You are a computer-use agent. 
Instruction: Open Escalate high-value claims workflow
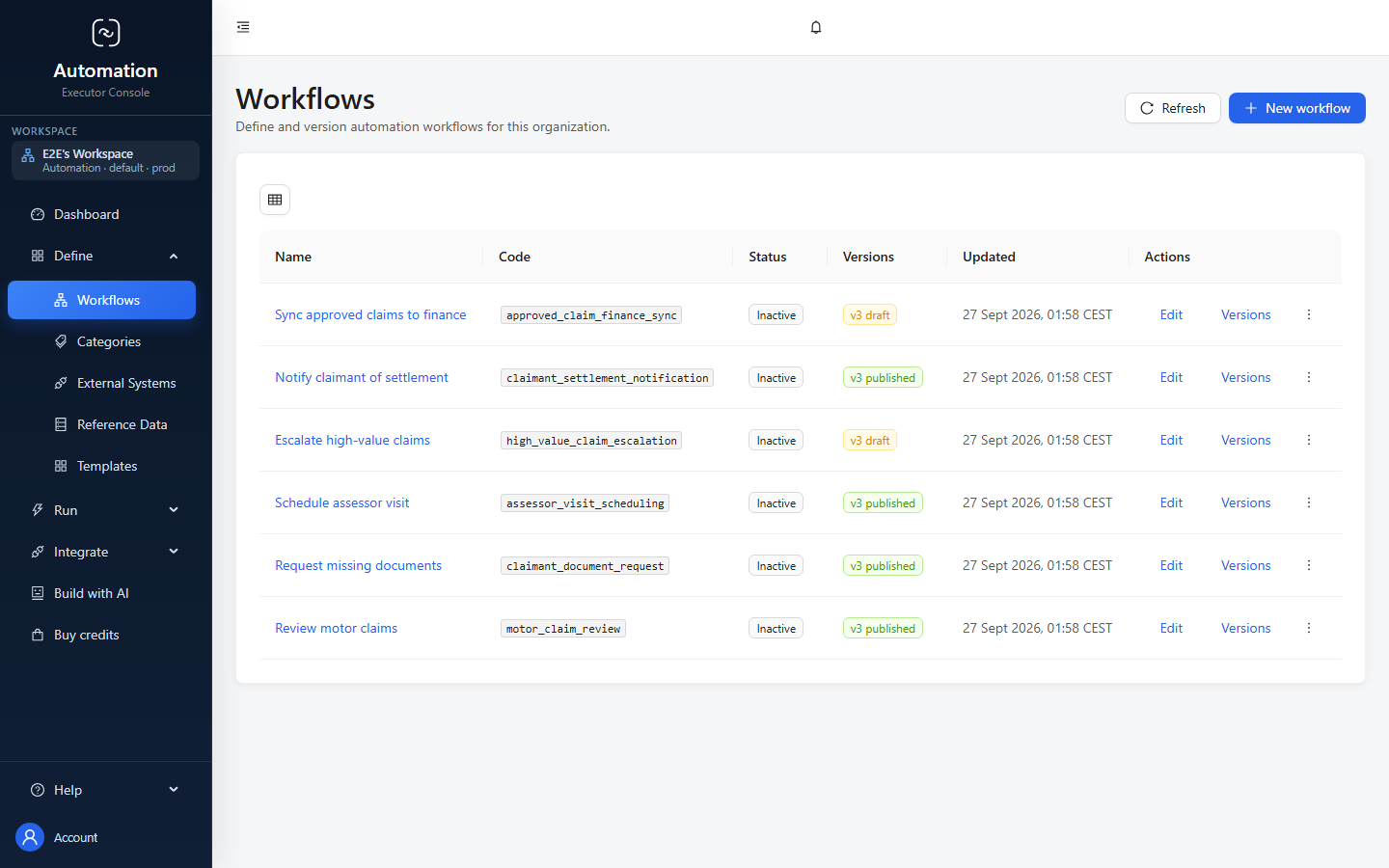click(352, 440)
